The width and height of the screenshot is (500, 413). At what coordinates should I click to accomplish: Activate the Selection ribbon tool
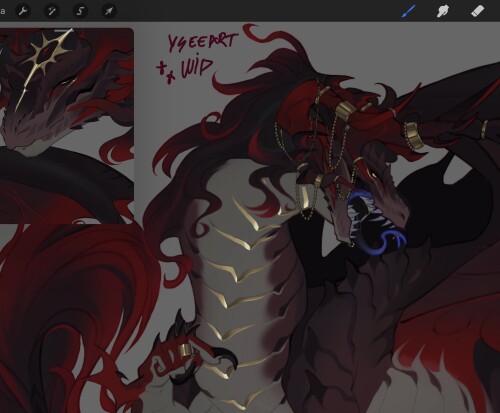coord(80,11)
